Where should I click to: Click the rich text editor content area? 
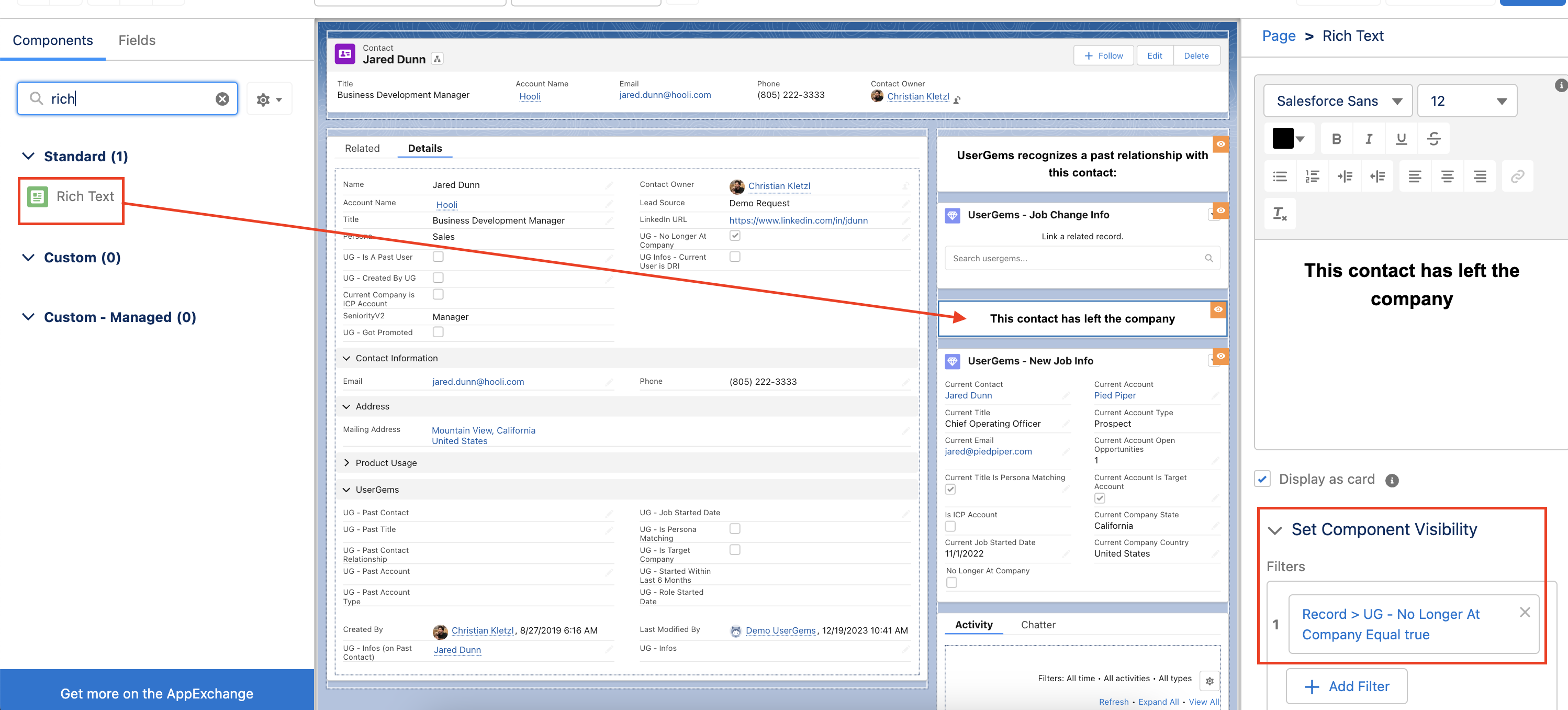(1411, 345)
